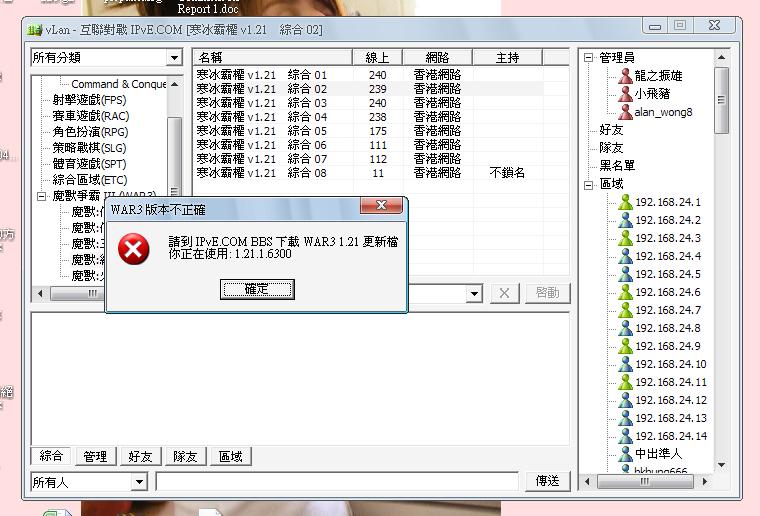Click the 傳送 send button
This screenshot has height=516, width=760.
coord(547,481)
